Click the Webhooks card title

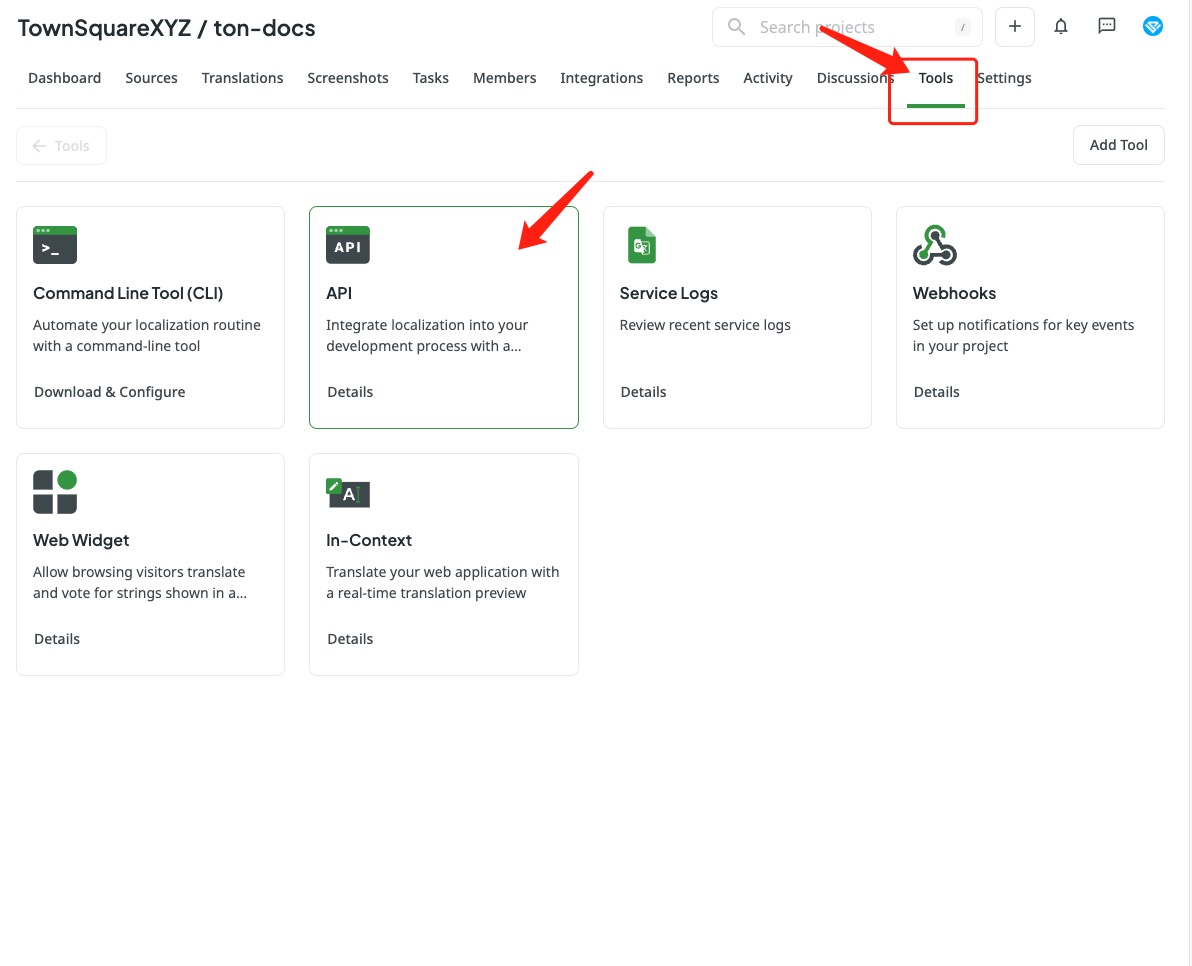[x=954, y=293]
